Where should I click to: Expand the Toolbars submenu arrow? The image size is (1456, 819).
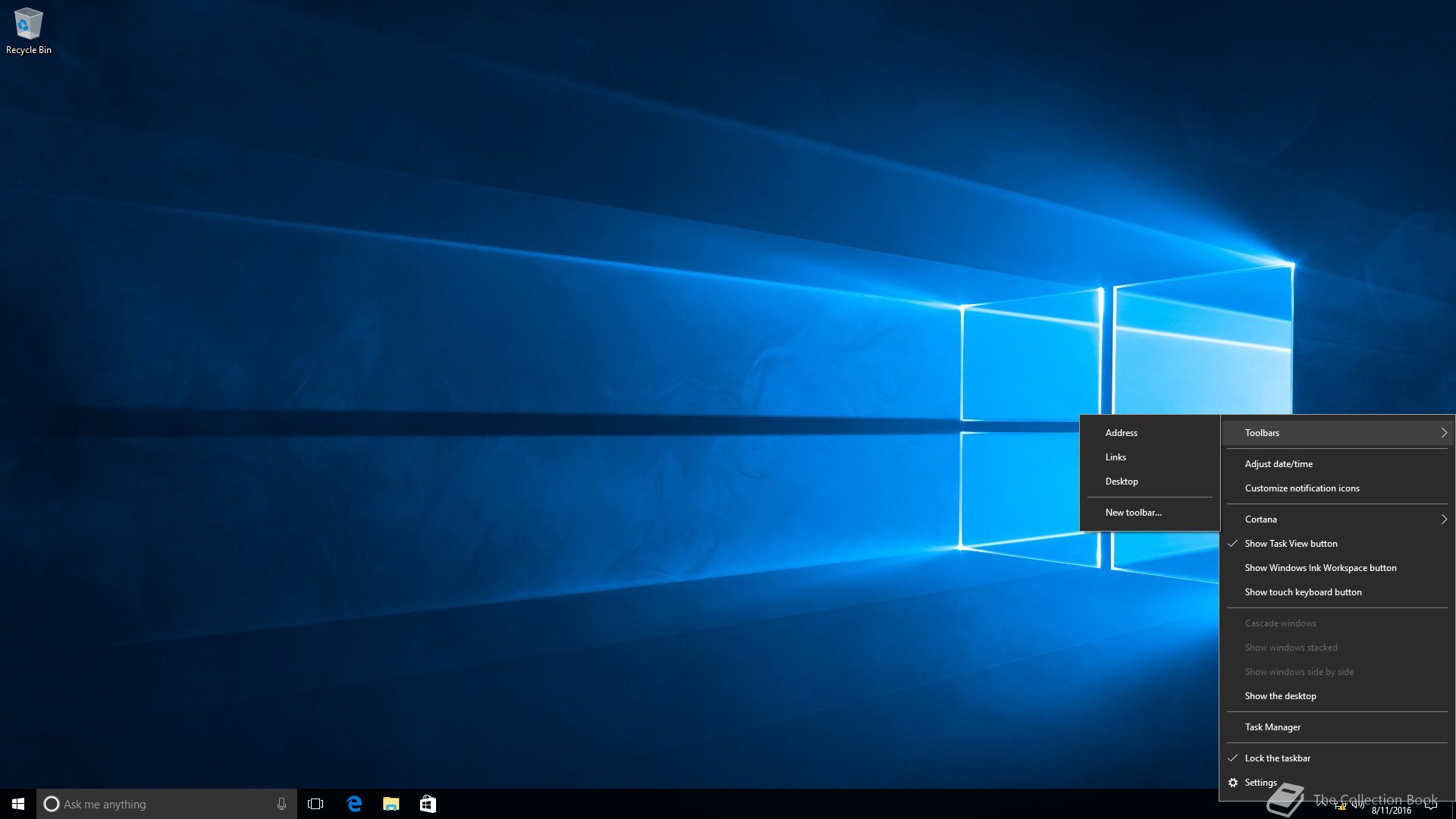point(1444,433)
